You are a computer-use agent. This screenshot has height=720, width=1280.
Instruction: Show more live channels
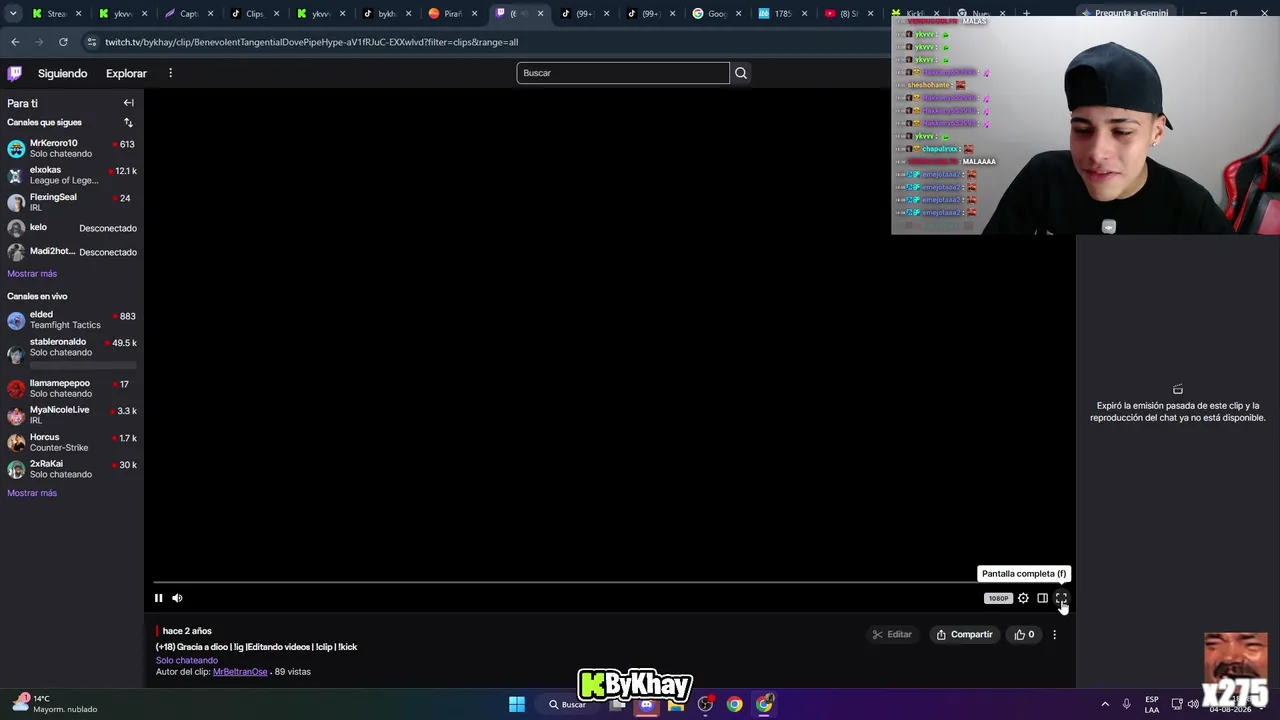[32, 493]
